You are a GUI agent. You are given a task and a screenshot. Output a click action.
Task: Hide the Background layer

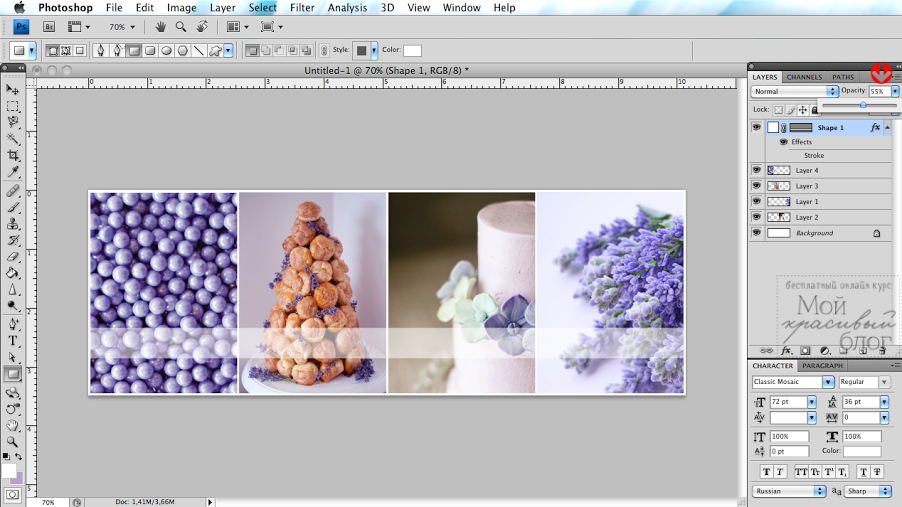click(x=756, y=232)
